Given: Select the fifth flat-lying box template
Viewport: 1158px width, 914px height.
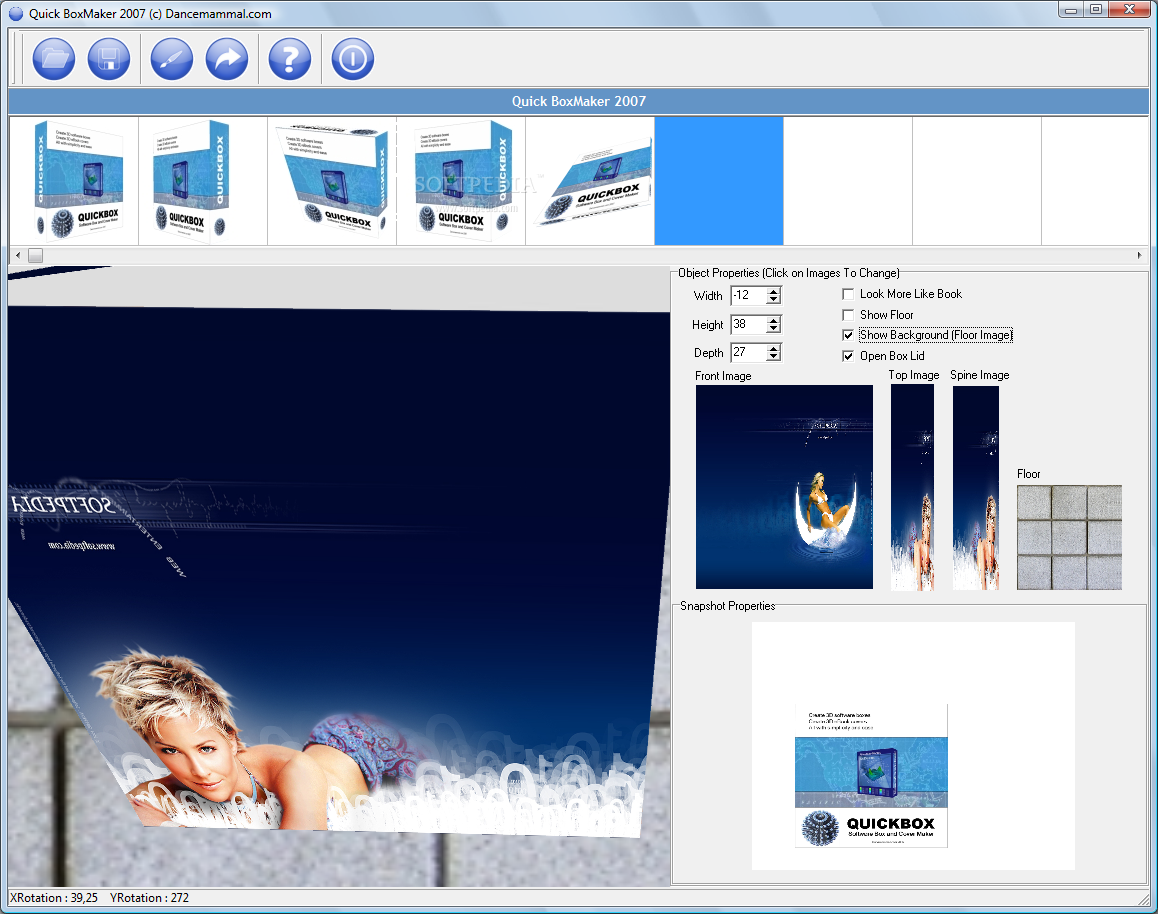Looking at the screenshot, I should pos(590,181).
